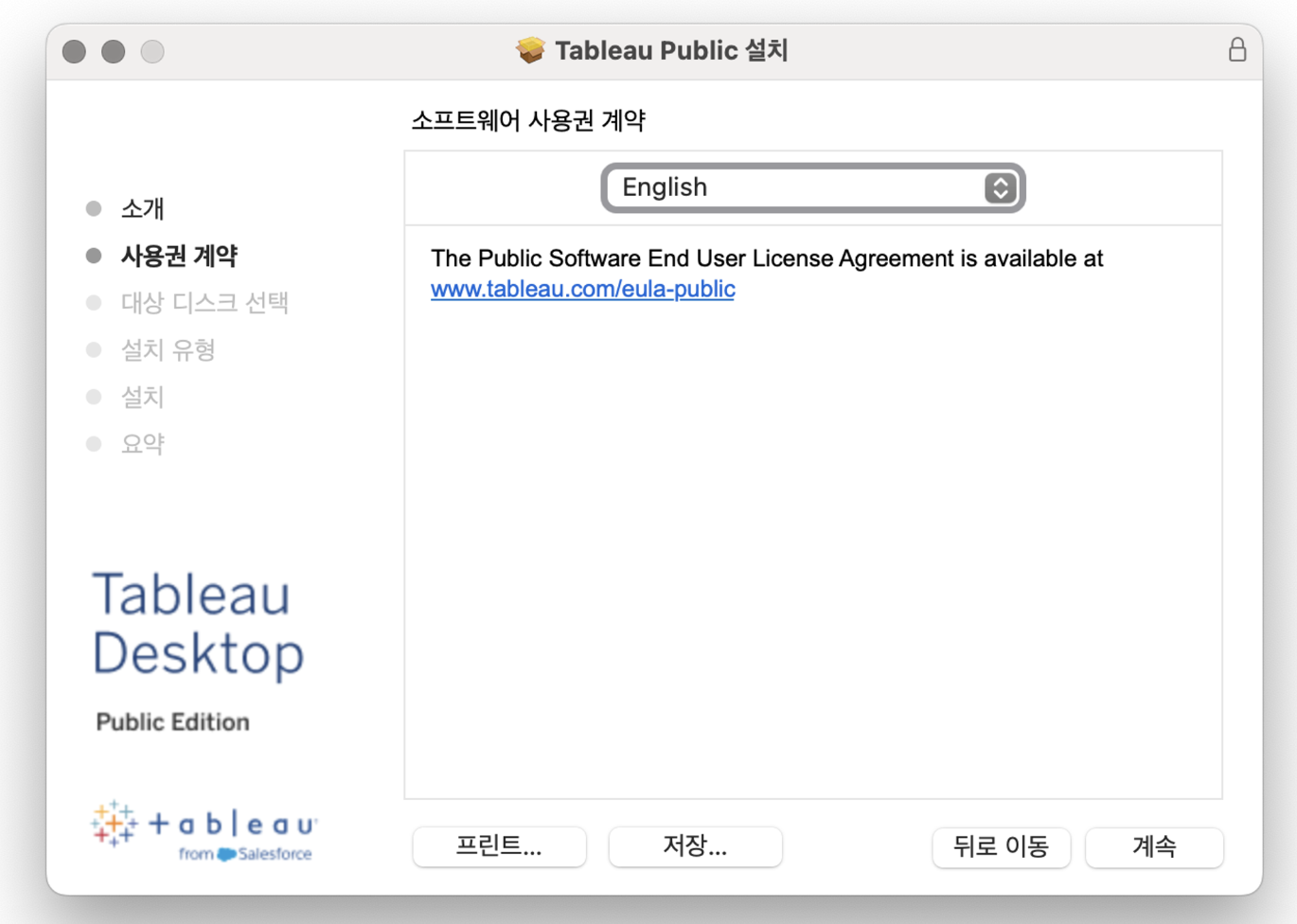
Task: Click the dropdown stepper arrows beside English
Action: (1000, 187)
